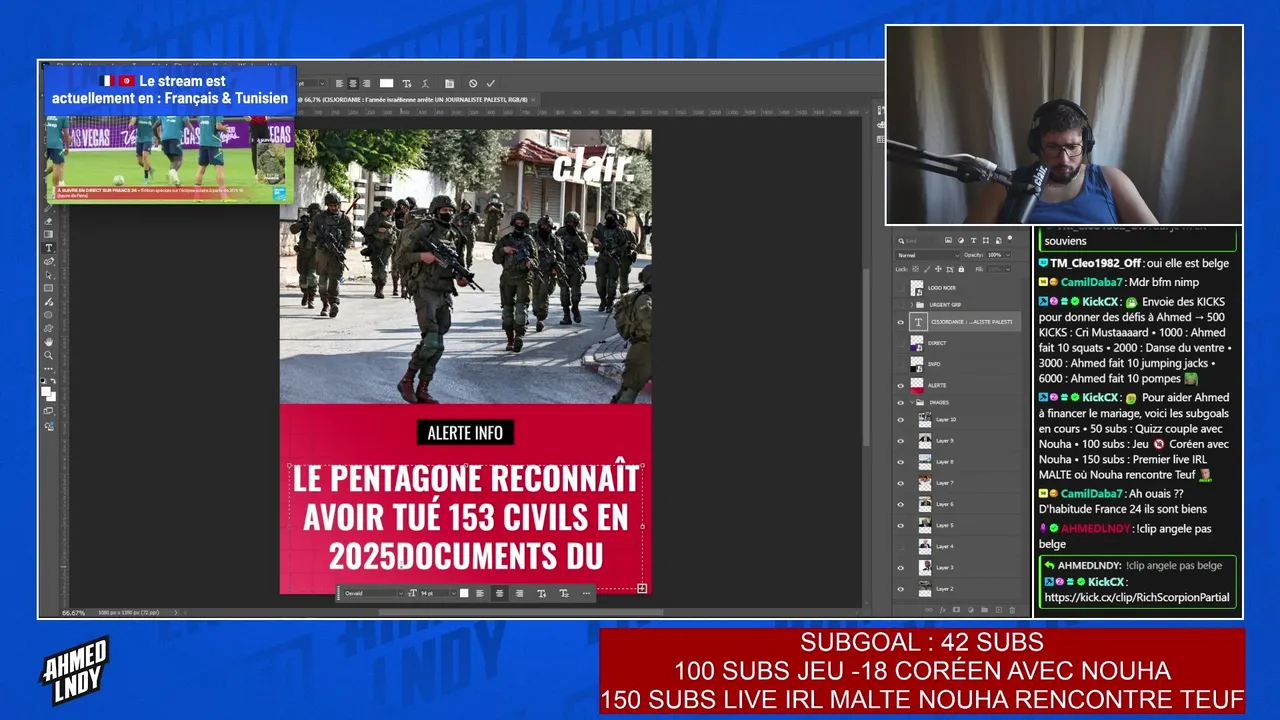
Task: Filter layers by type layers
Action: click(x=974, y=241)
